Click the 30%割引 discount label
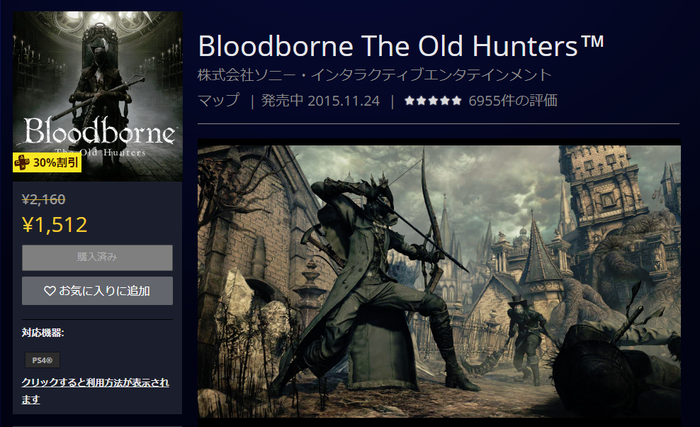700x427 pixels. [56, 163]
